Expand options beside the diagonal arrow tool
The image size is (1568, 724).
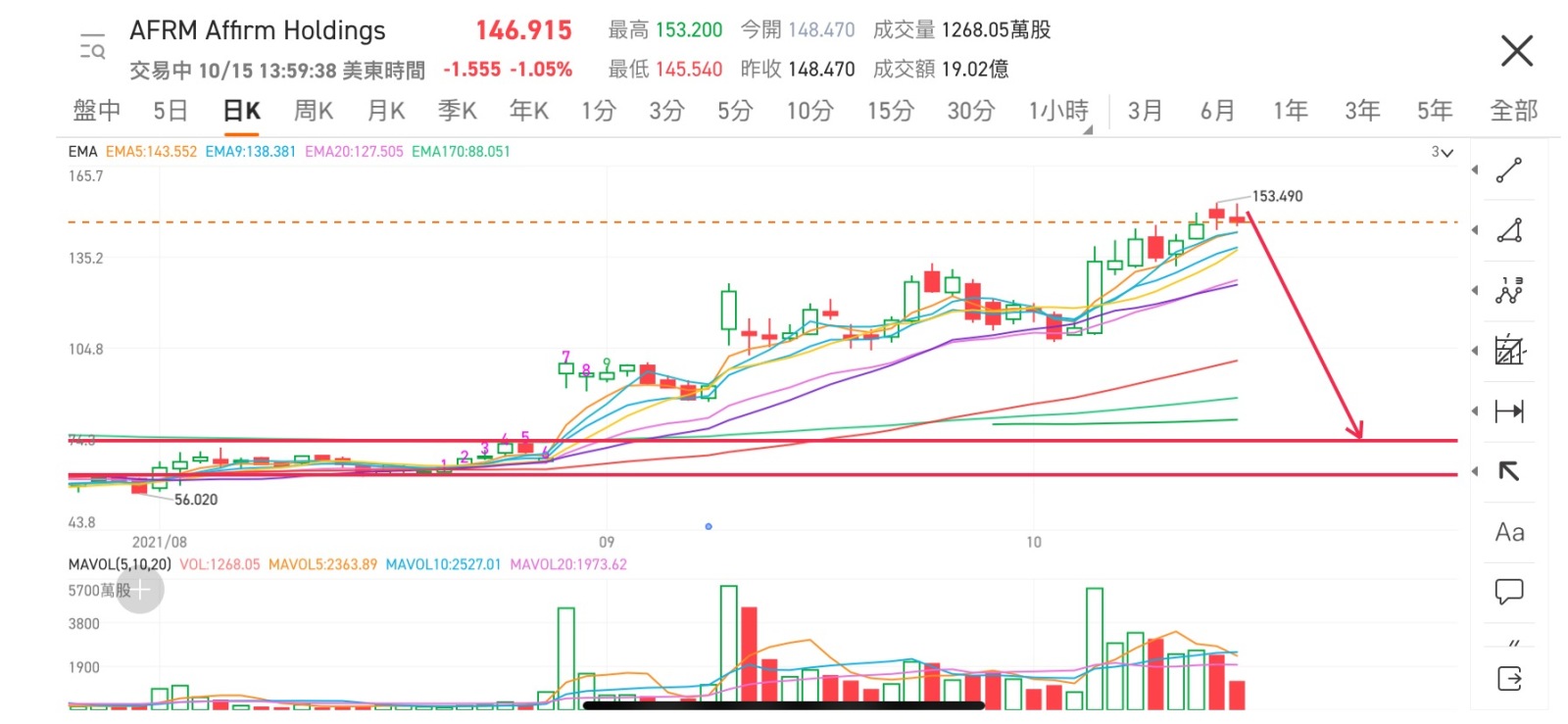[x=1475, y=471]
